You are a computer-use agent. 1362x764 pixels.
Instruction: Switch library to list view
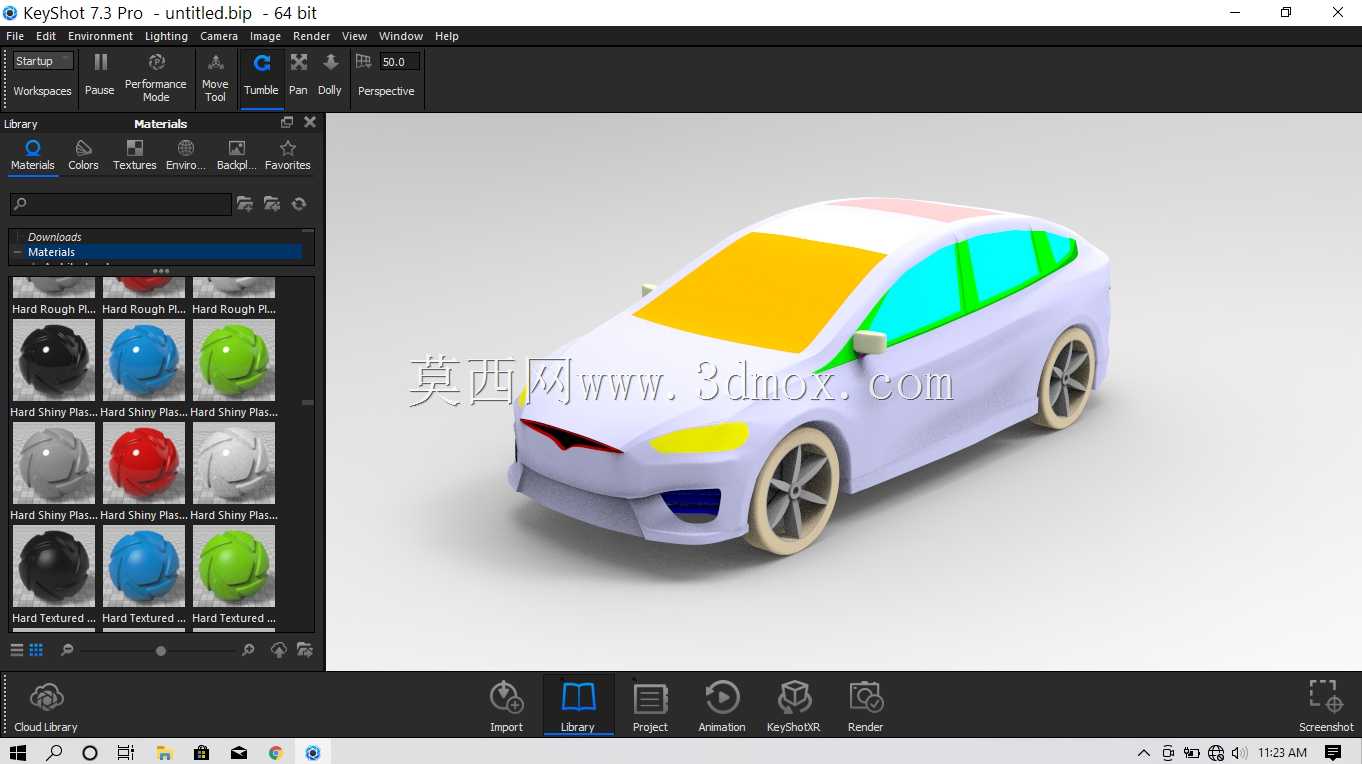16,650
